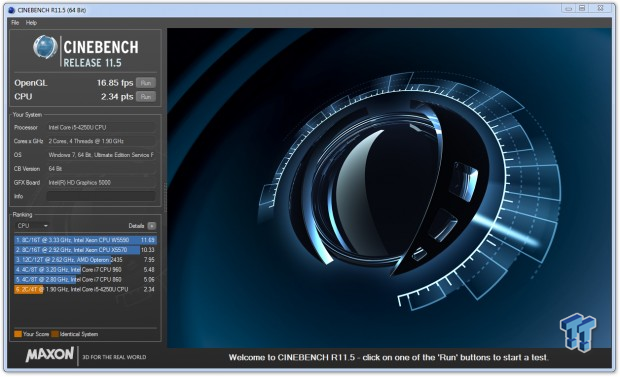Click the TT watermark logo icon
The width and height of the screenshot is (620, 377).
coord(578,332)
